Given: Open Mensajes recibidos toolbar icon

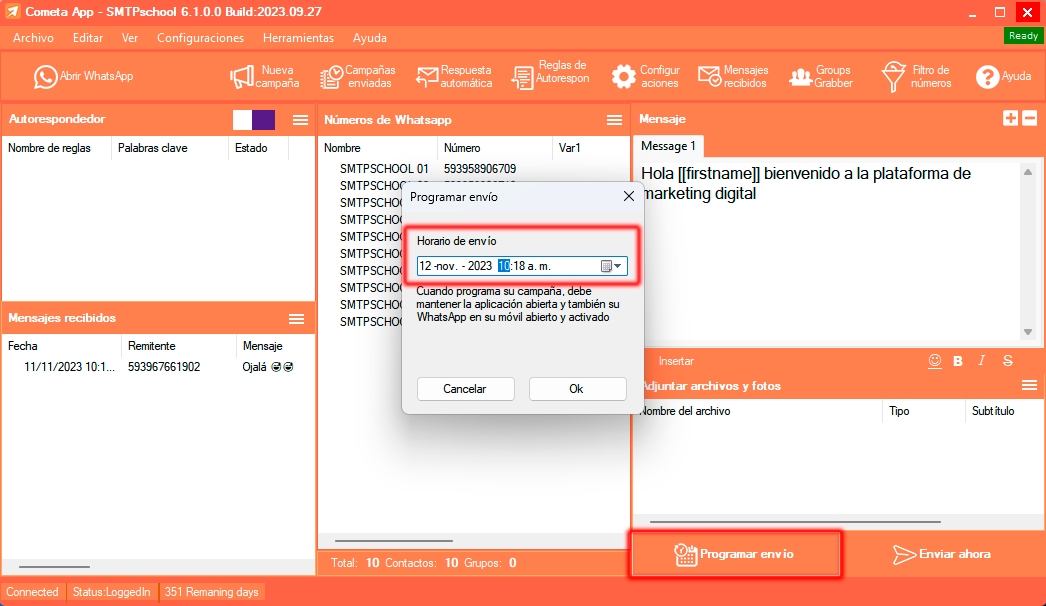Looking at the screenshot, I should click(709, 77).
